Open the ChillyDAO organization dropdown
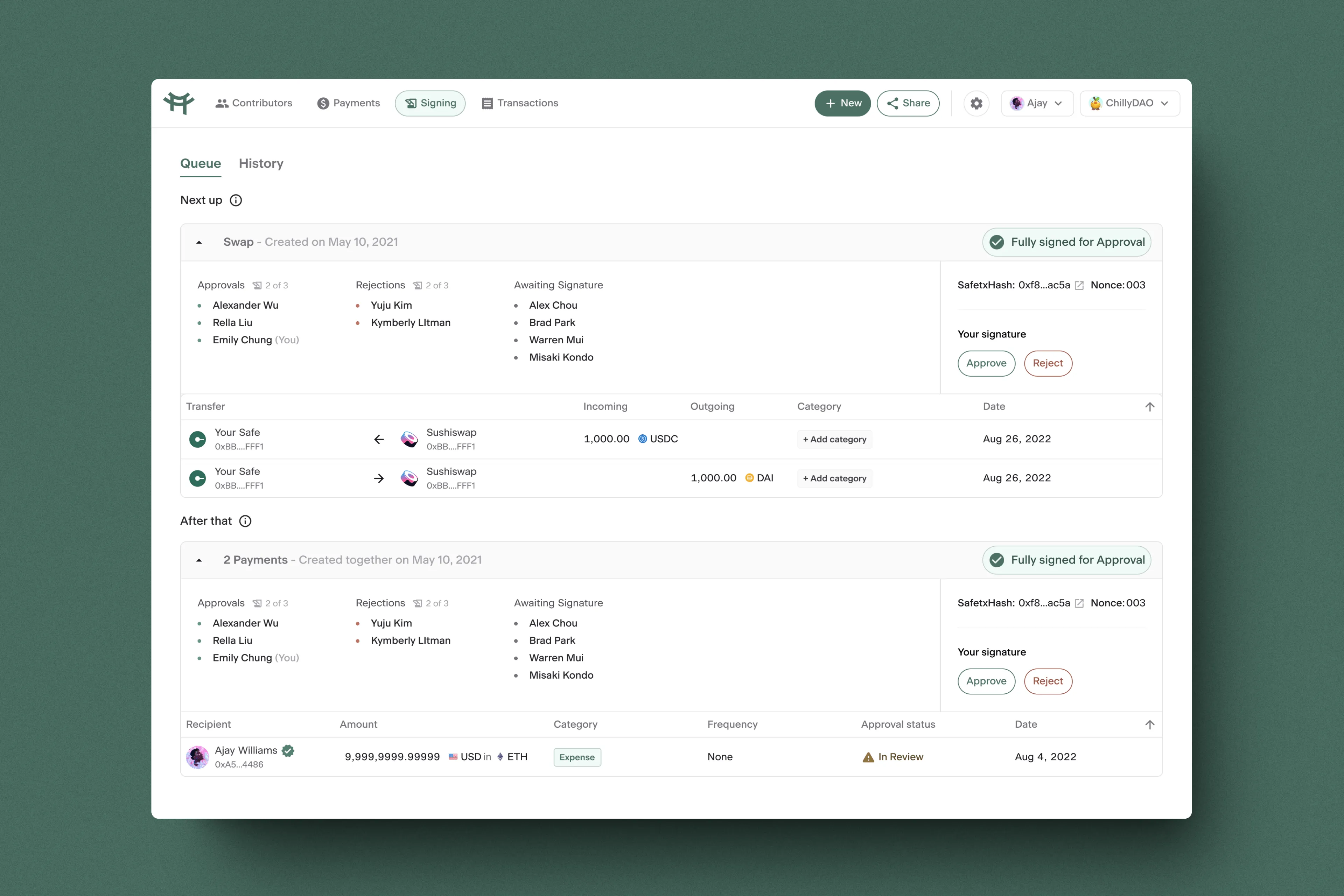This screenshot has width=1344, height=896. [x=1129, y=104]
